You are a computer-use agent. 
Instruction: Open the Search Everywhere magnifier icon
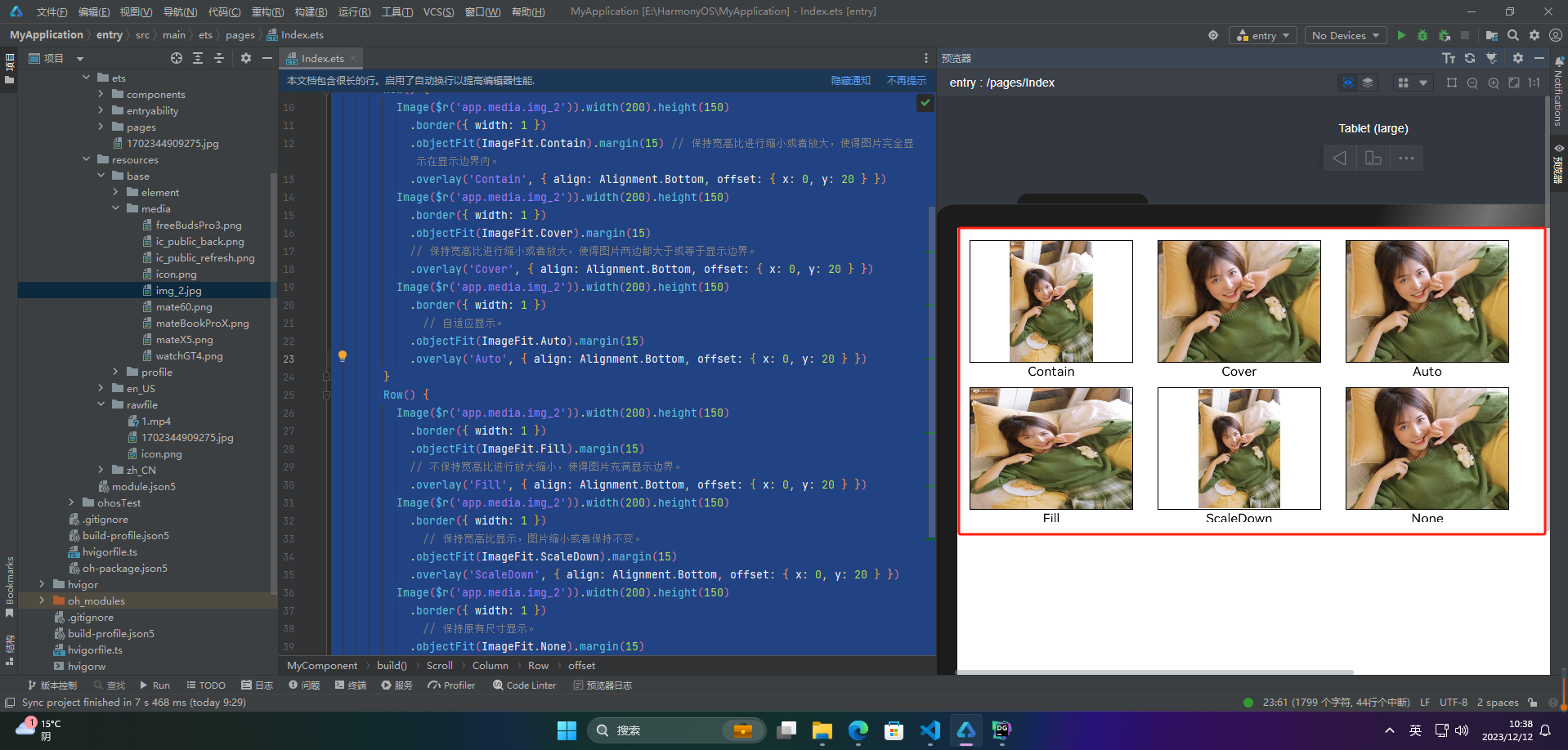tap(1513, 35)
